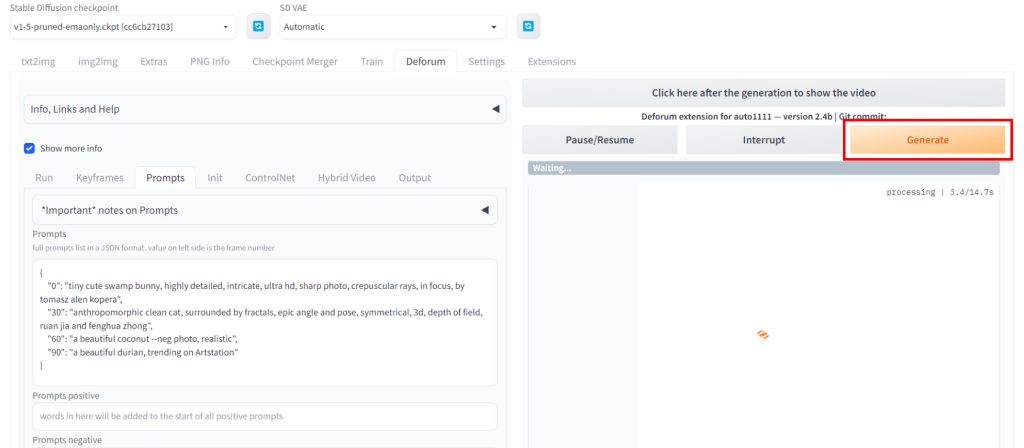Open the Keyframes sub-tab

pos(100,178)
